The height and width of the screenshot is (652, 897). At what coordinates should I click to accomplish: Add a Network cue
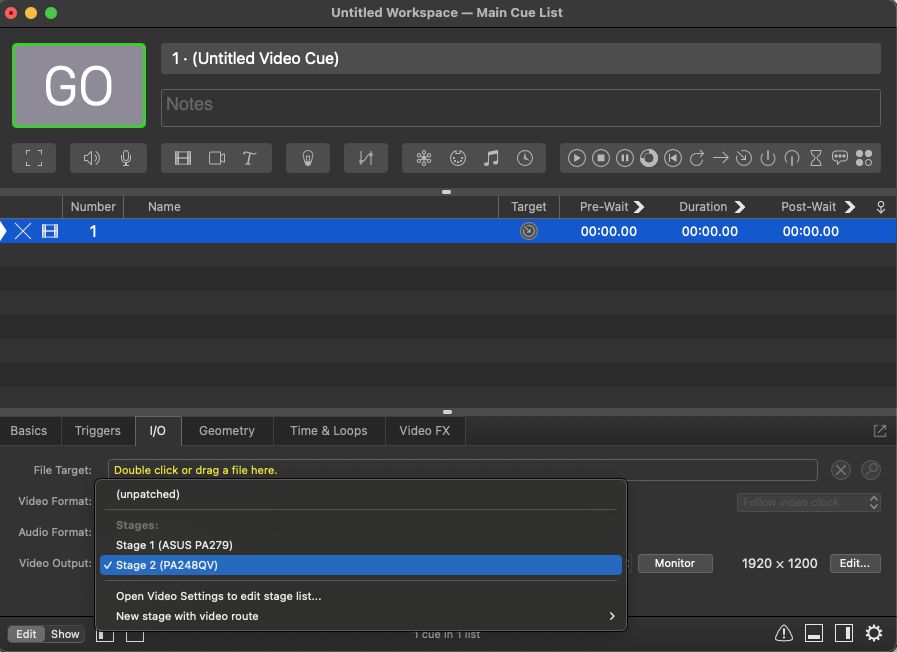(x=424, y=158)
